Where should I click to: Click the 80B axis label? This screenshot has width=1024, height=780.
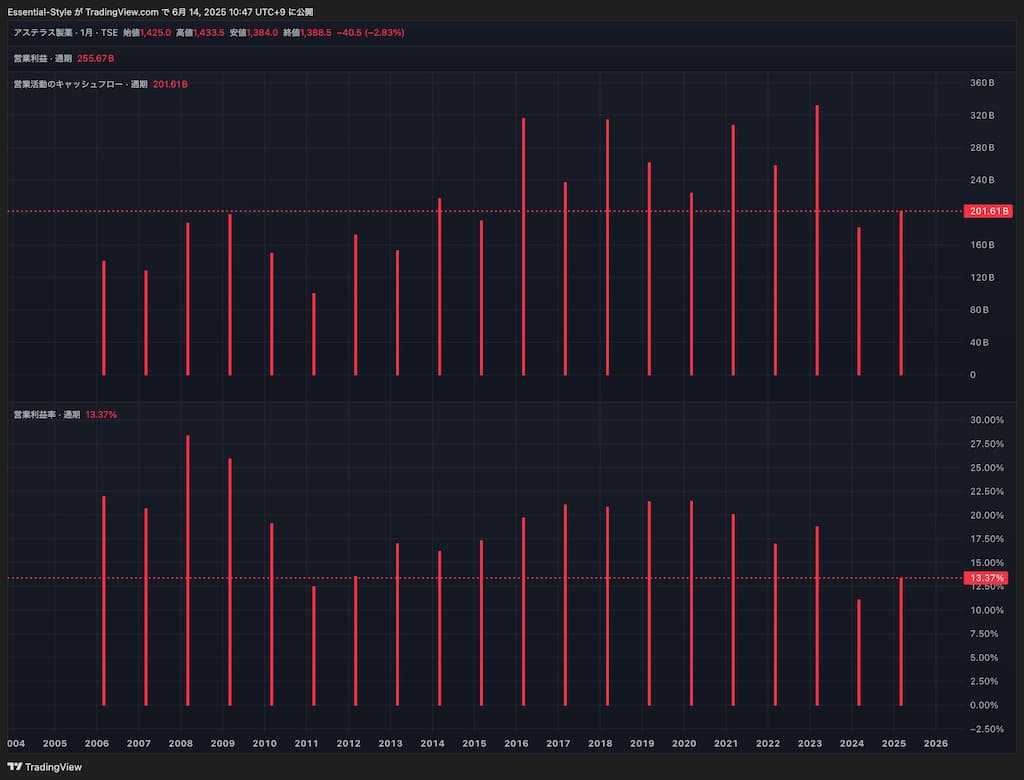pyautogui.click(x=980, y=310)
